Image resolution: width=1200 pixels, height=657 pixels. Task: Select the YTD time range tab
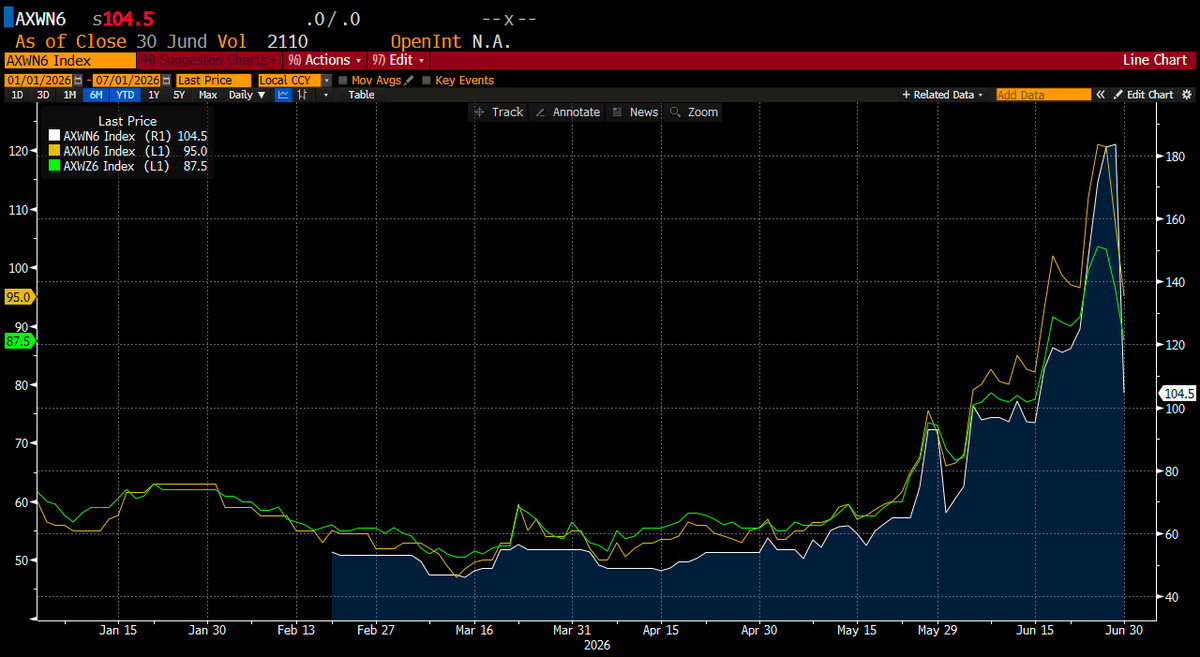pos(124,95)
